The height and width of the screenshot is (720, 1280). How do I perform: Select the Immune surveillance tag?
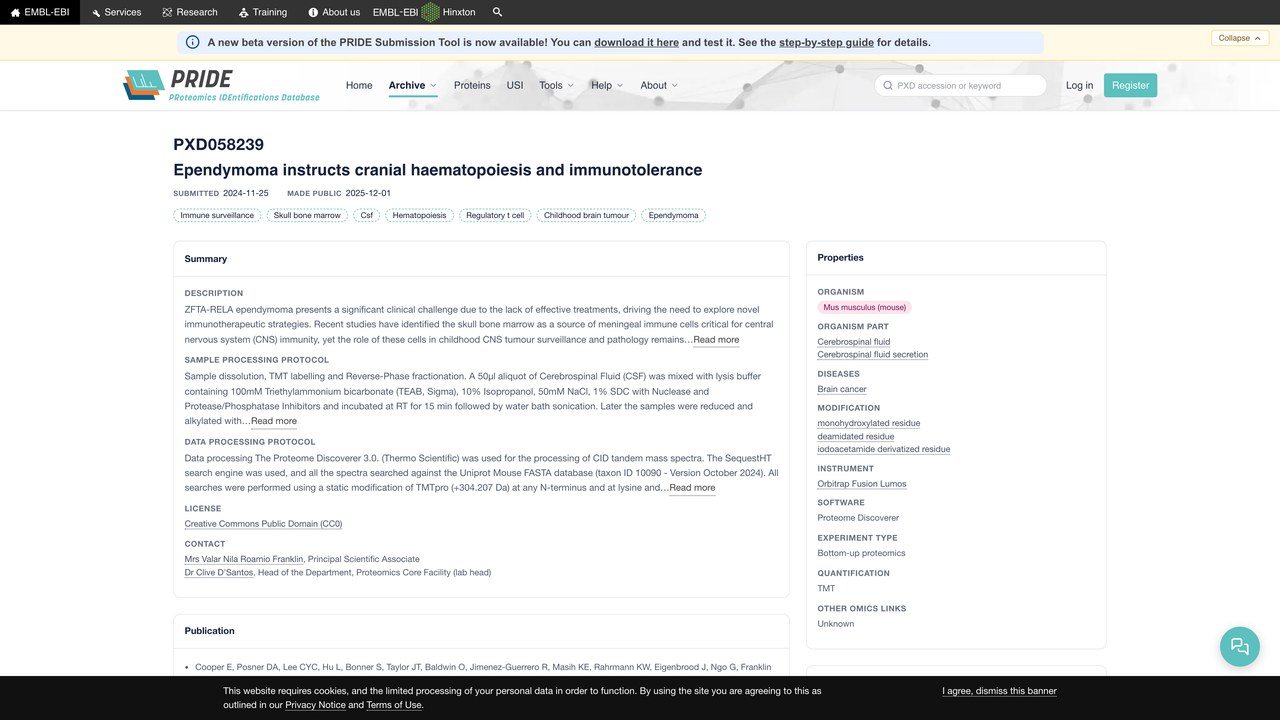pos(217,215)
